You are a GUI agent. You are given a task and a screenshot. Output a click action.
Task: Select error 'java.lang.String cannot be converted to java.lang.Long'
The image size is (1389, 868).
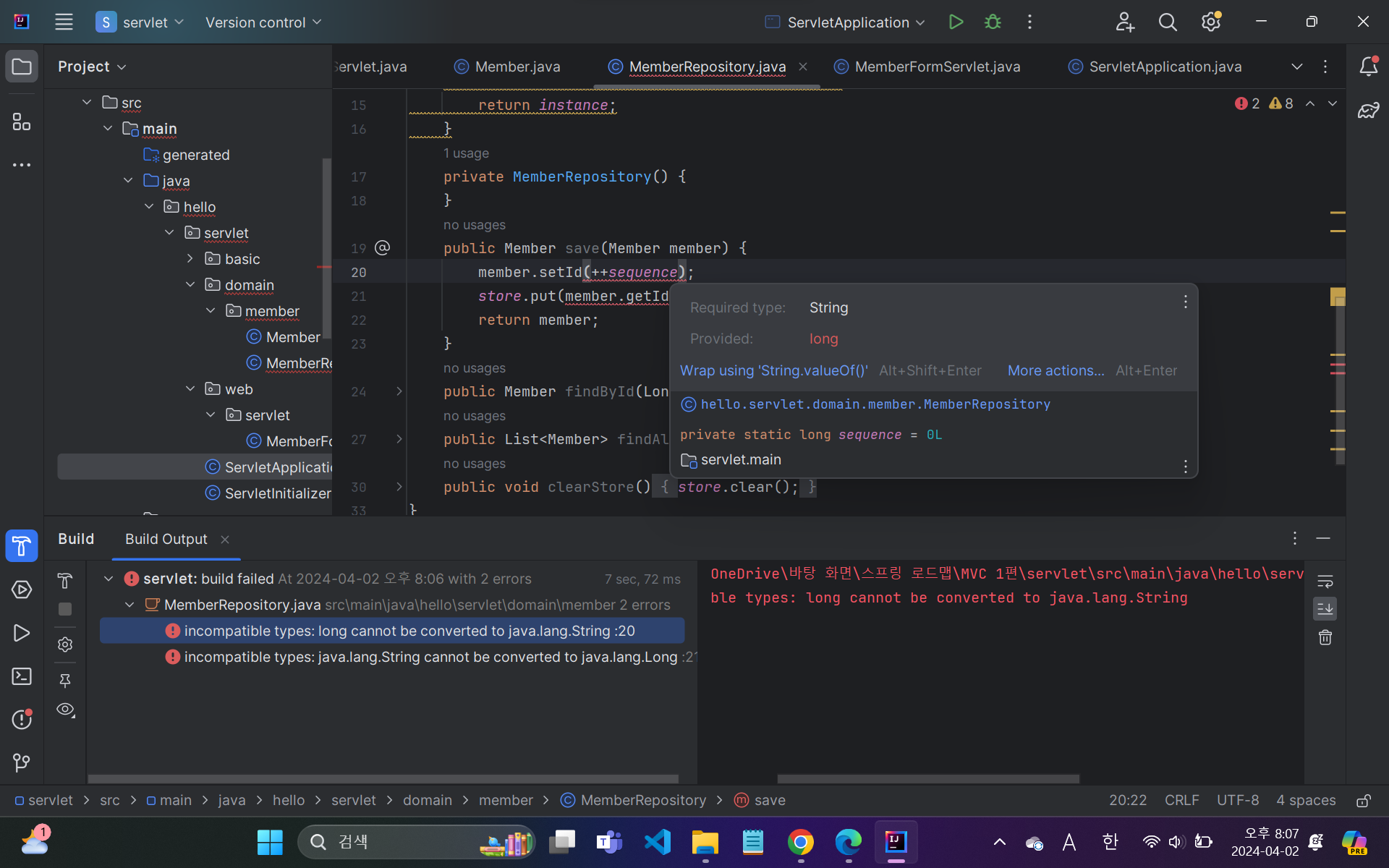[431, 657]
